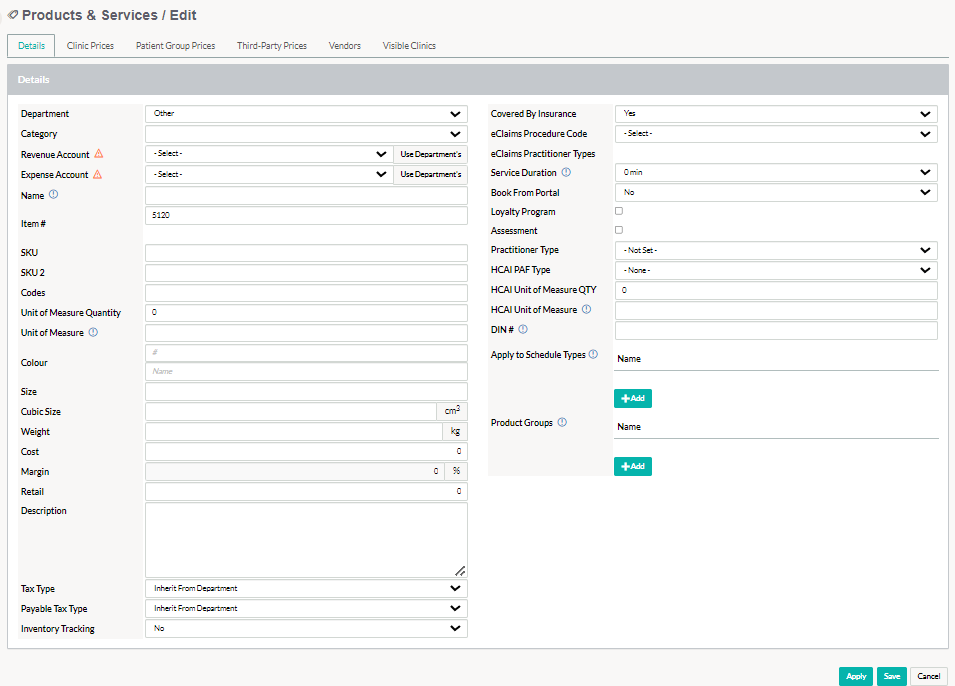Click the Unit of Measure text field
Image resolution: width=955 pixels, height=686 pixels.
click(x=306, y=333)
